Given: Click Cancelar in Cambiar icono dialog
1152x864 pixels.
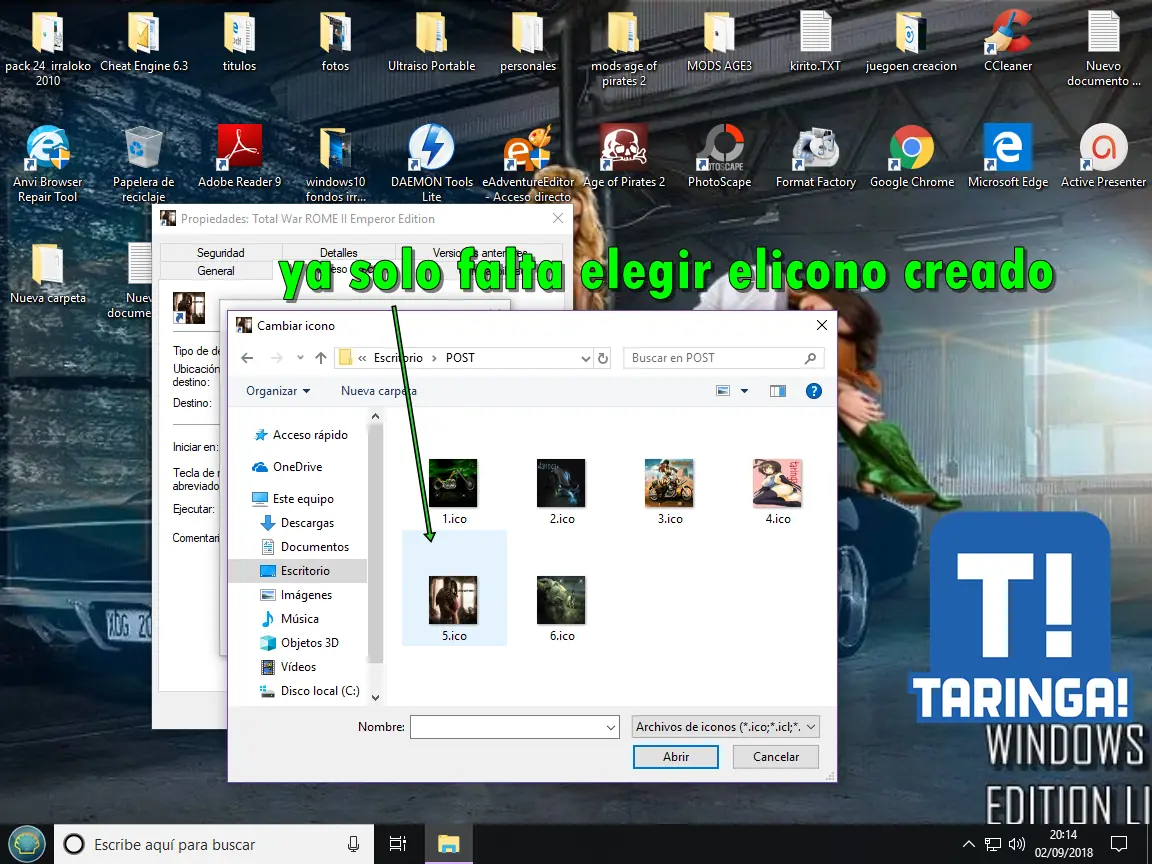Looking at the screenshot, I should tap(776, 757).
